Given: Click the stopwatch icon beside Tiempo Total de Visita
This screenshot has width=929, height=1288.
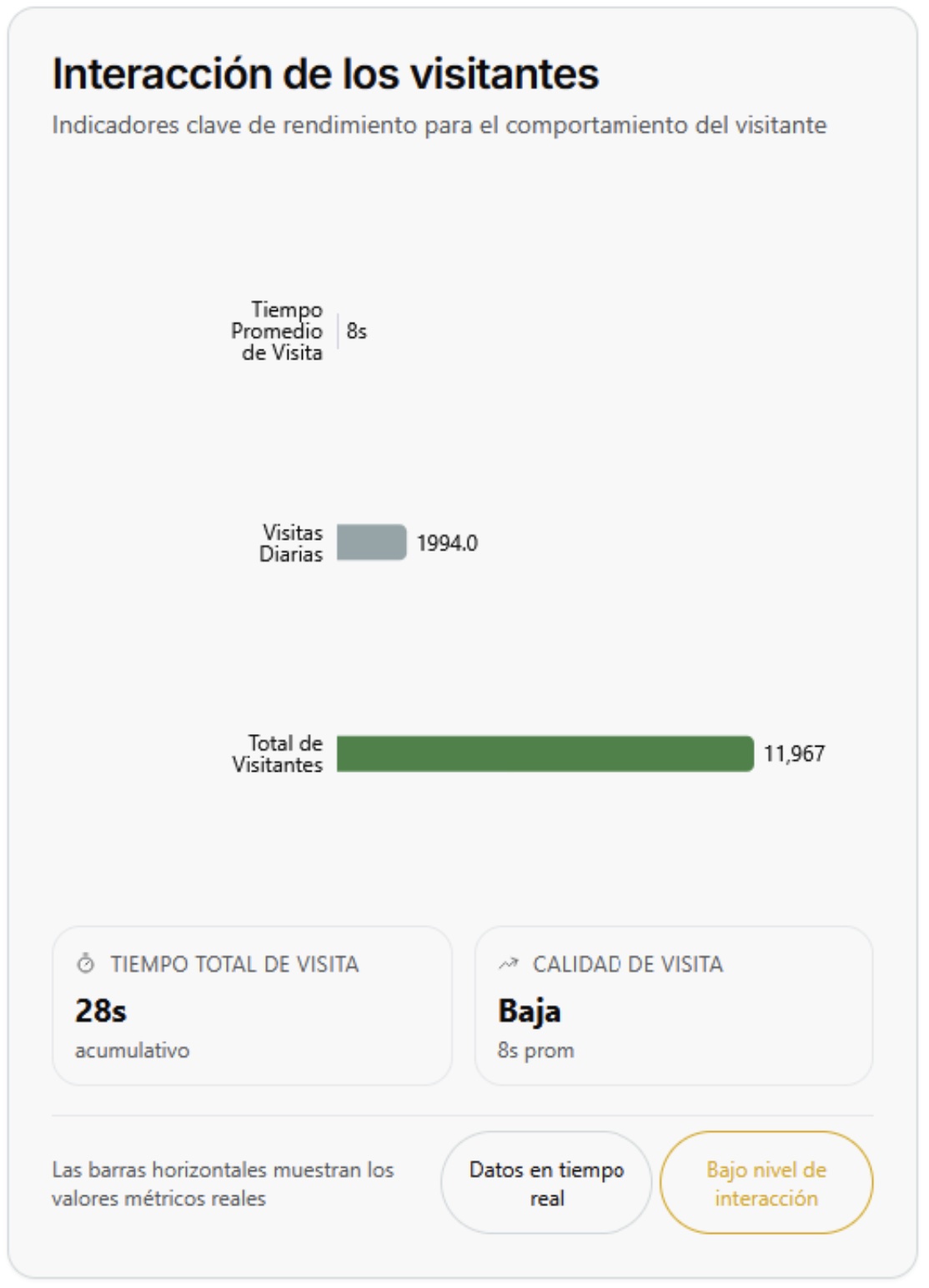Looking at the screenshot, I should point(85,964).
